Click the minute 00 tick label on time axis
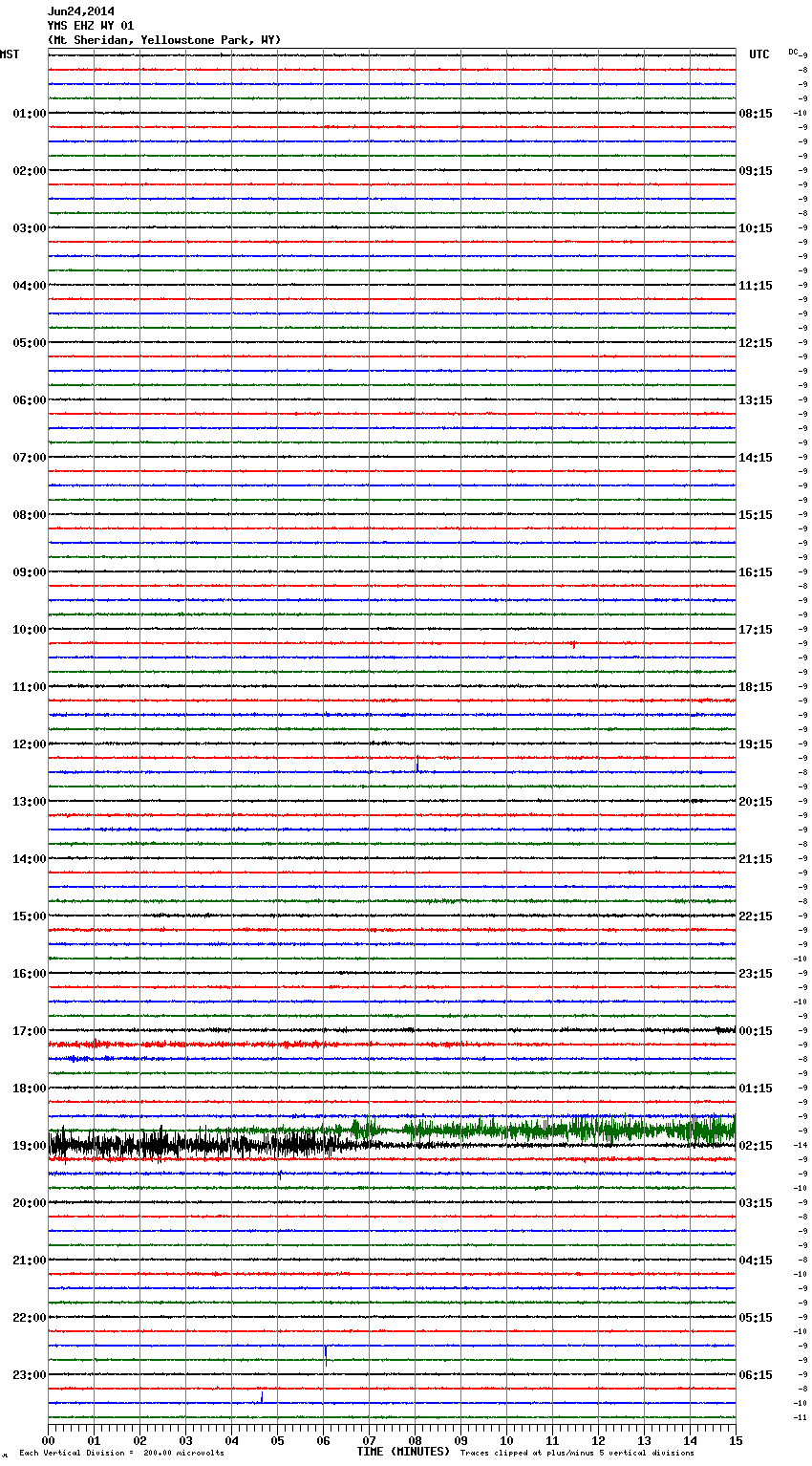Screen dimensions: 812x1466 pyautogui.click(x=49, y=1440)
